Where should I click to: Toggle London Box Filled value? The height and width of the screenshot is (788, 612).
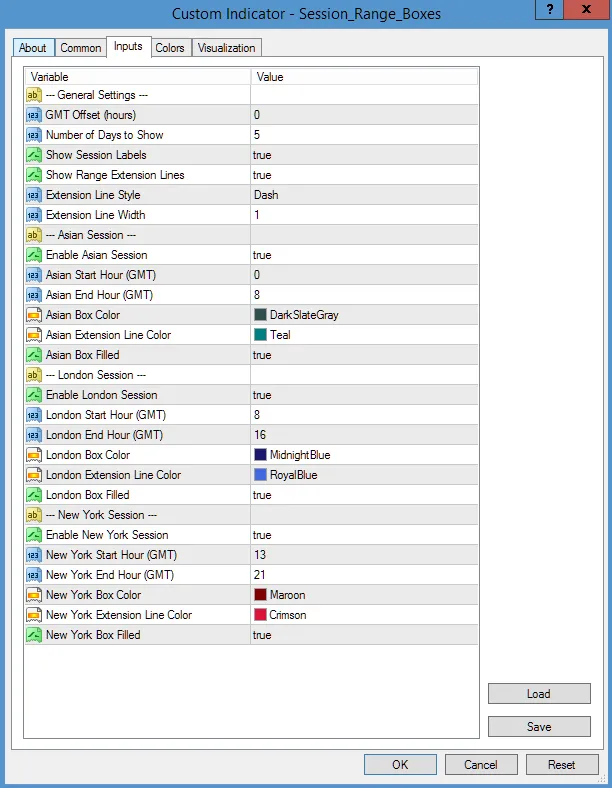coord(364,495)
